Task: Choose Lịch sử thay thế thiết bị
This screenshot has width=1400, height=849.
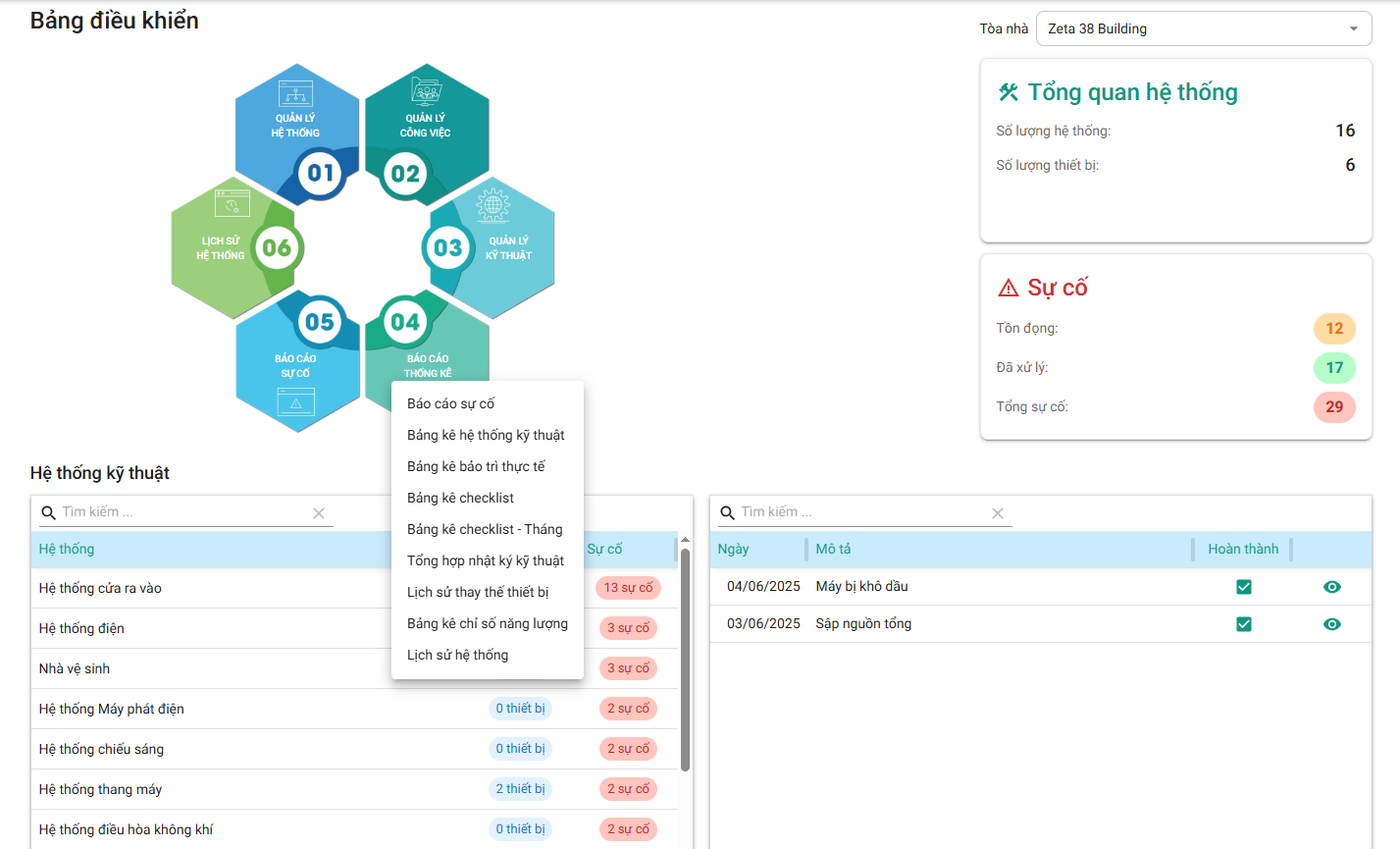Action: [478, 592]
